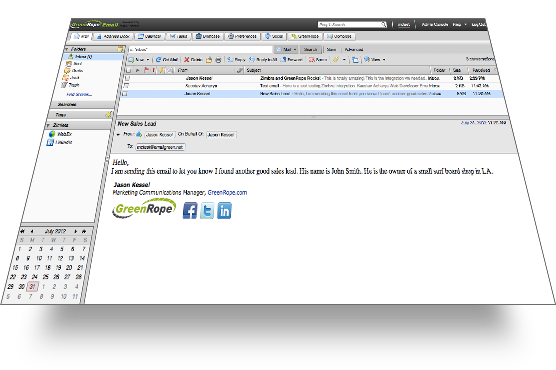Image resolution: width=556 pixels, height=370 pixels.
Task: Open the WebEx zimlet
Action: [61, 134]
